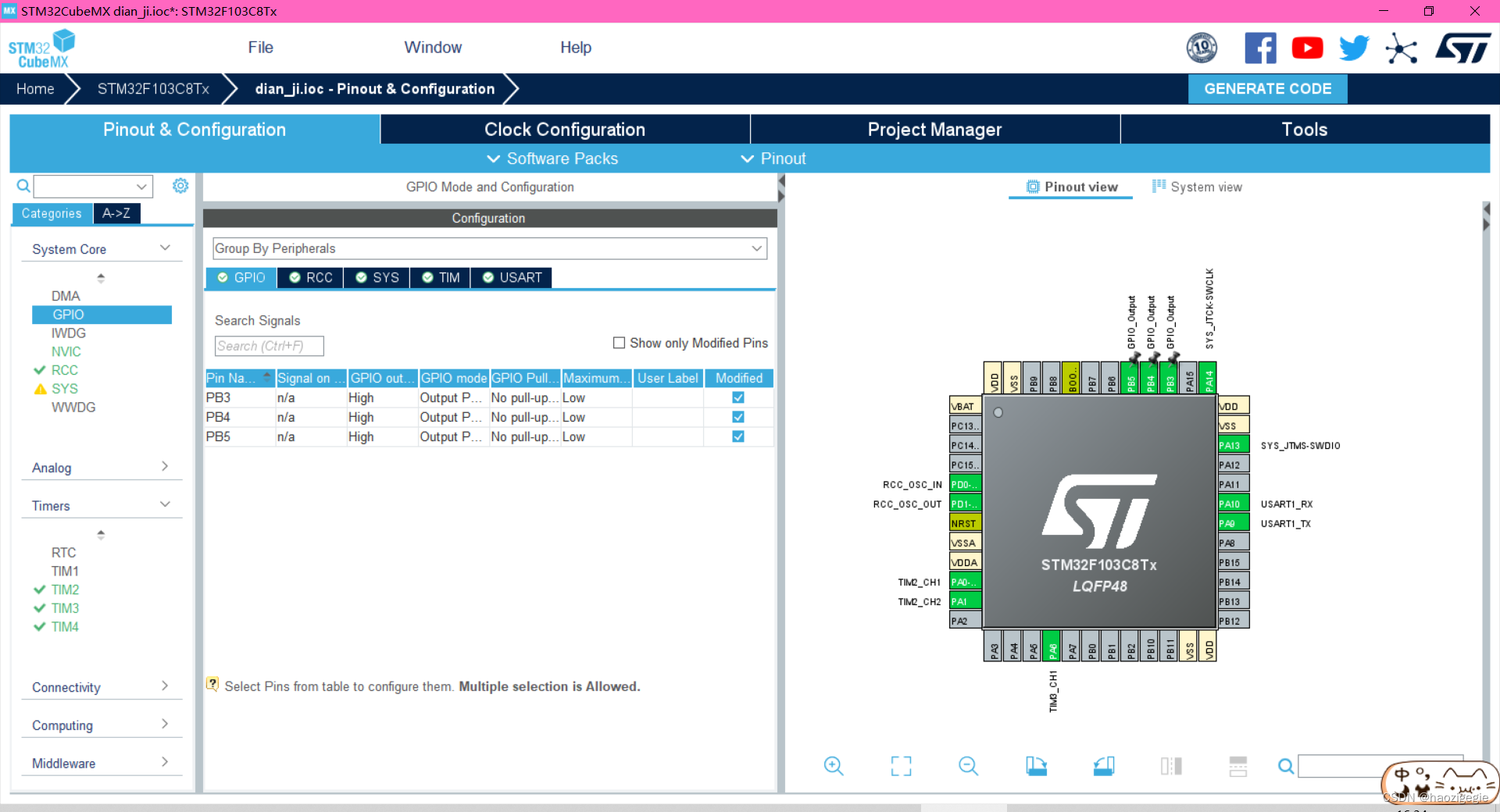This screenshot has width=1500, height=812.
Task: Click the 10-year anniversary badge icon
Action: 1202,48
